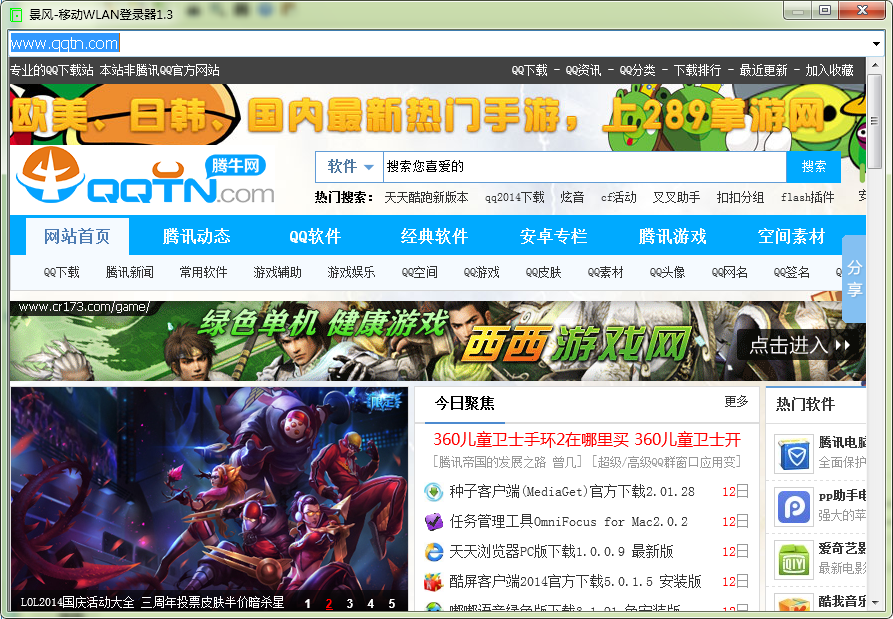Click QQ下载 in the sub-navigation row
The height and width of the screenshot is (619, 893).
62,272
